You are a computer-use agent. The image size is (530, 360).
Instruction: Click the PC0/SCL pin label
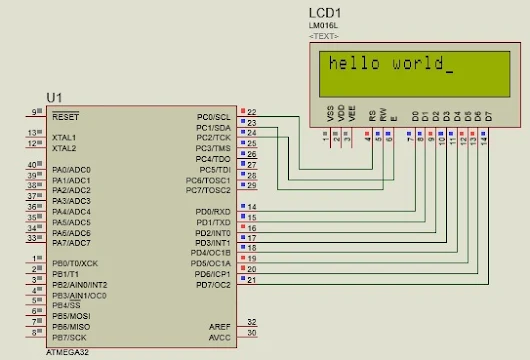(x=214, y=117)
